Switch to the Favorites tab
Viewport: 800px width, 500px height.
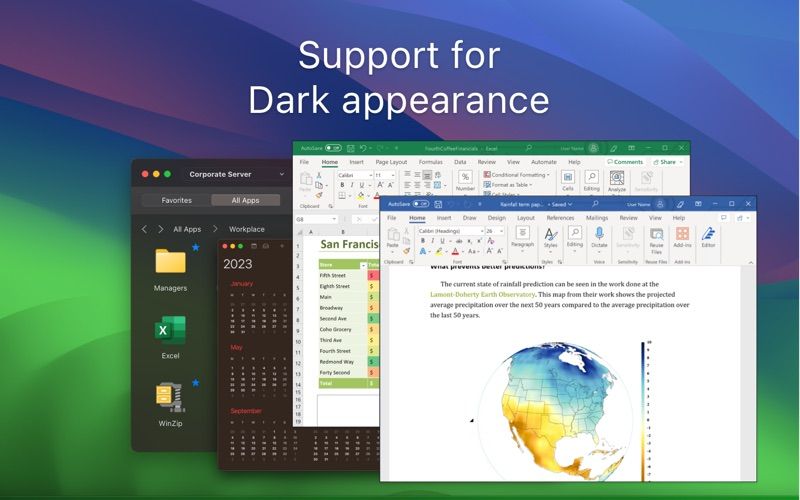[x=177, y=200]
